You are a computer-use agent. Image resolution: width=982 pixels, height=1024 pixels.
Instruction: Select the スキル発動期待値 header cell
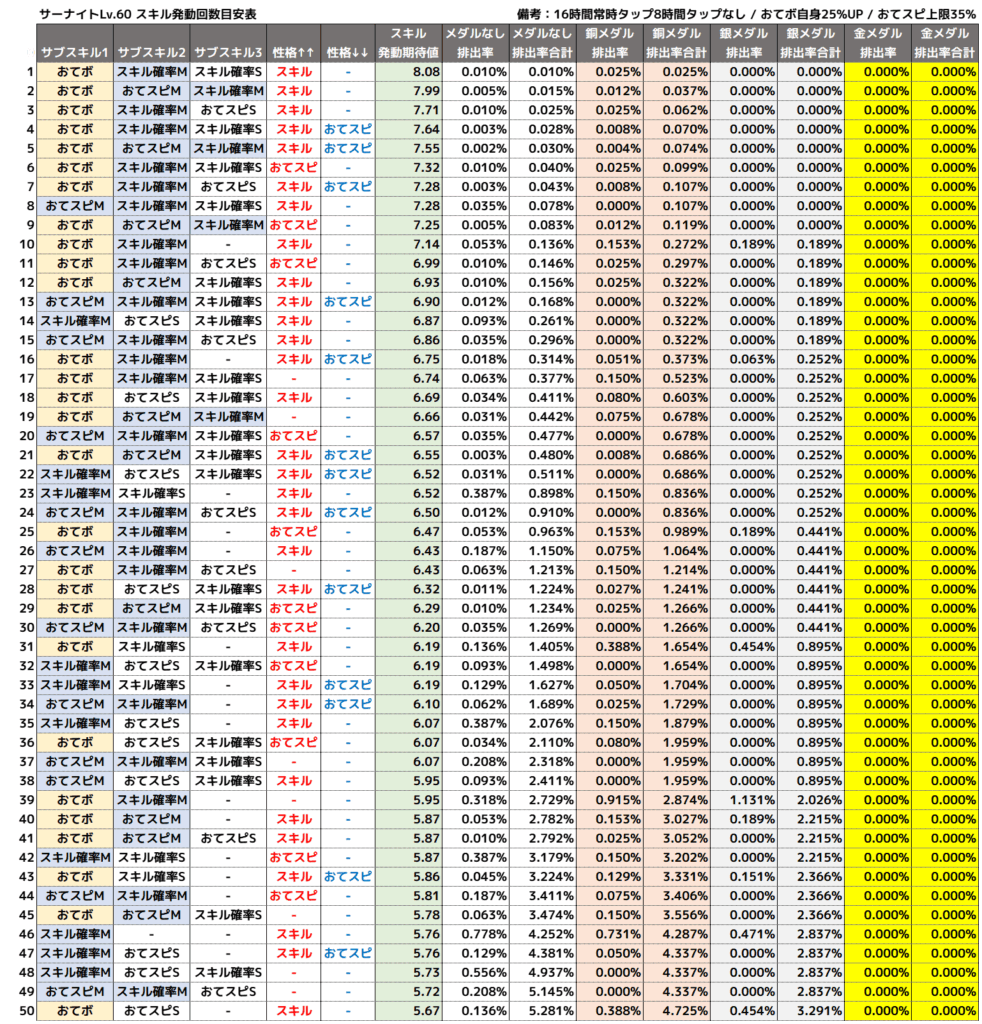[408, 43]
